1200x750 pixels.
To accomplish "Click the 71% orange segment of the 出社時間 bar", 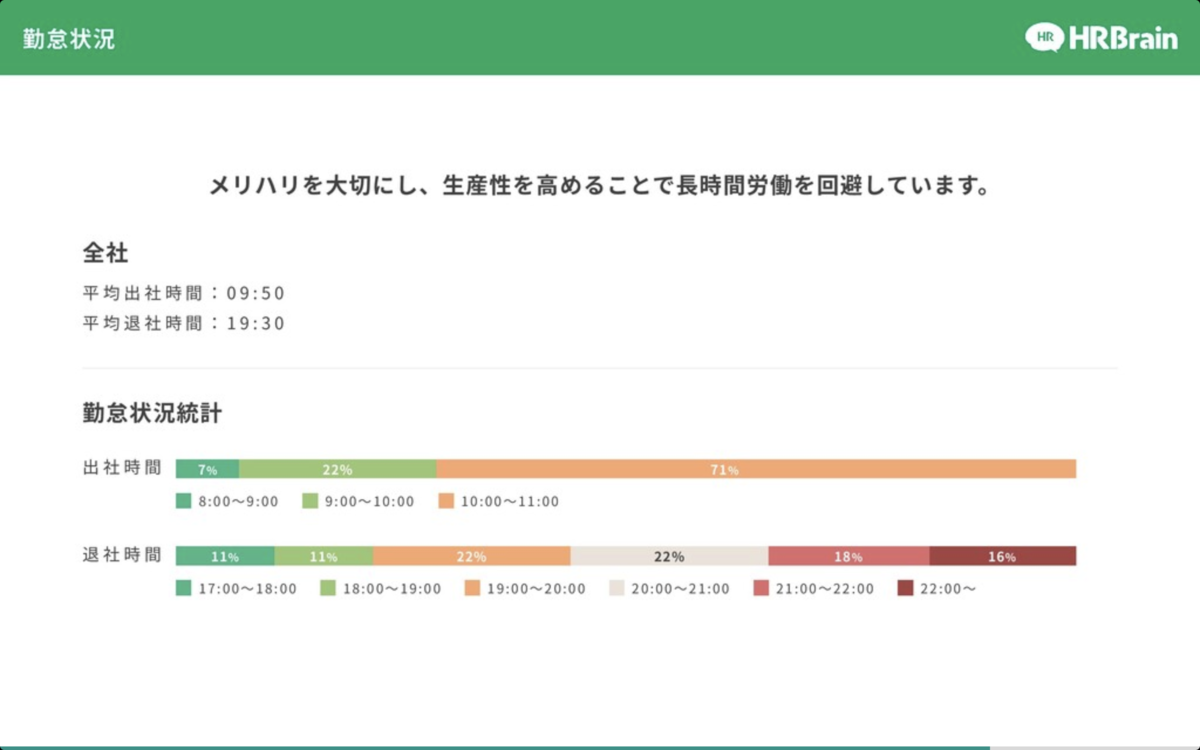I will [x=756, y=469].
